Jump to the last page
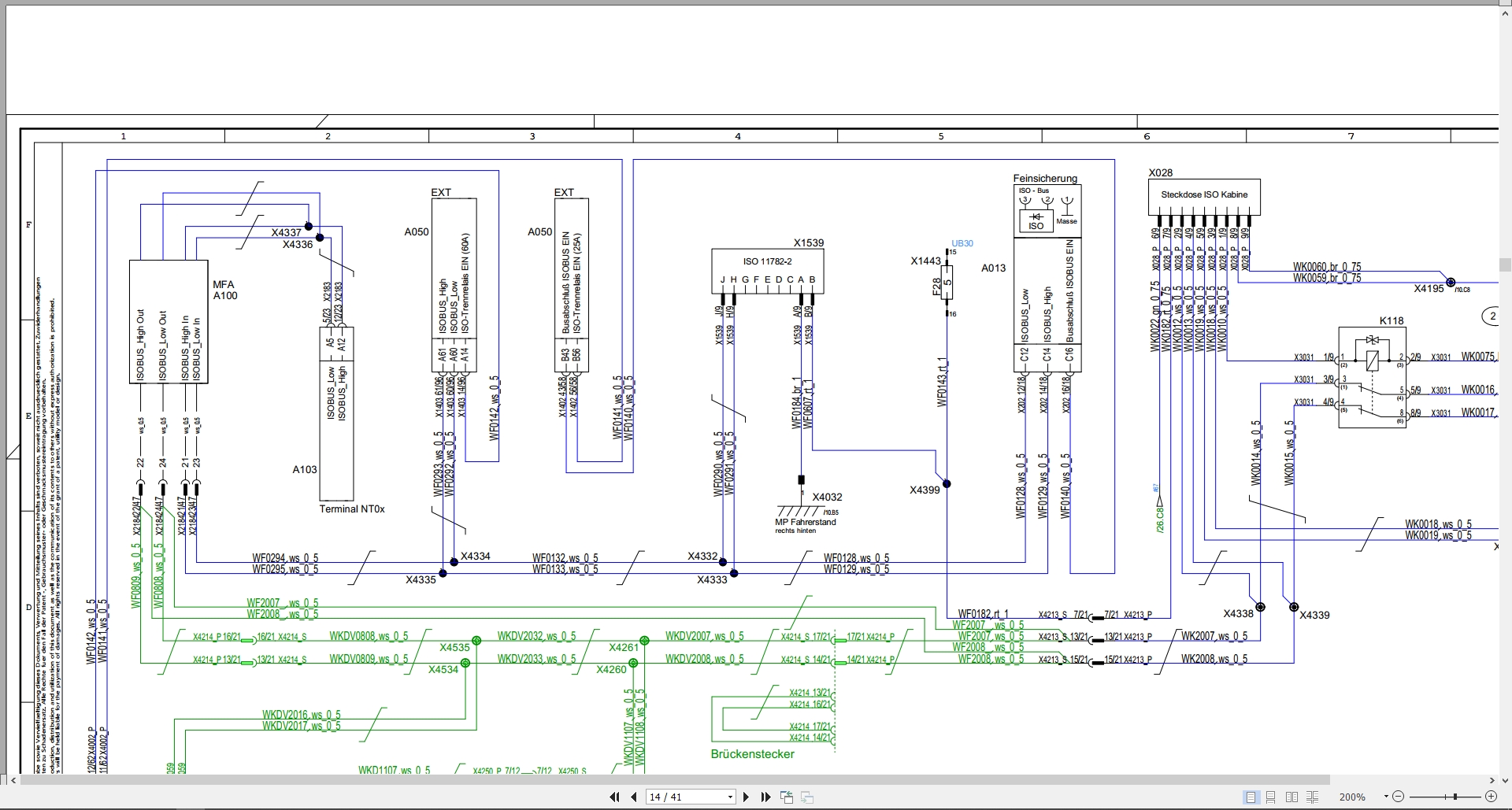Image resolution: width=1512 pixels, height=810 pixels. point(765,797)
